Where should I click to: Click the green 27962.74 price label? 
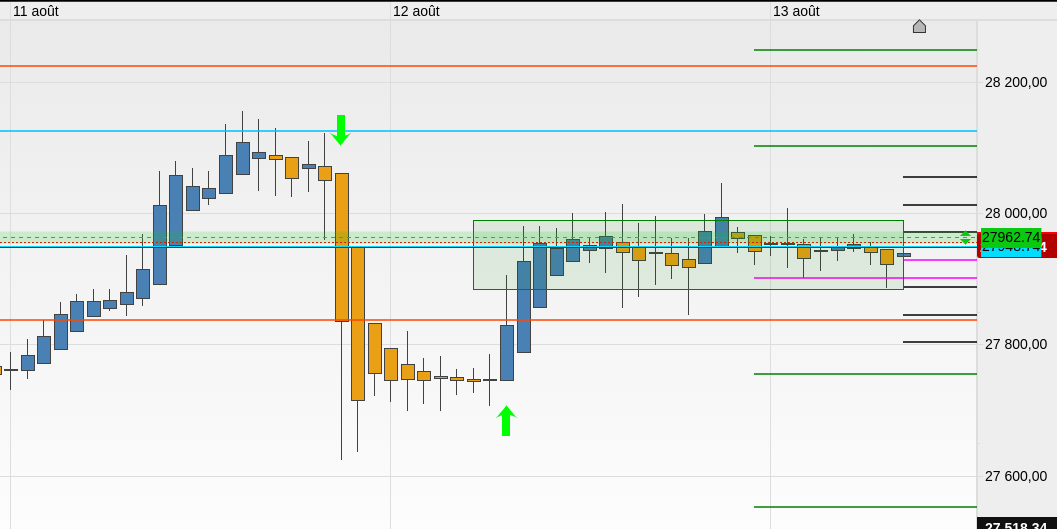(x=1010, y=237)
